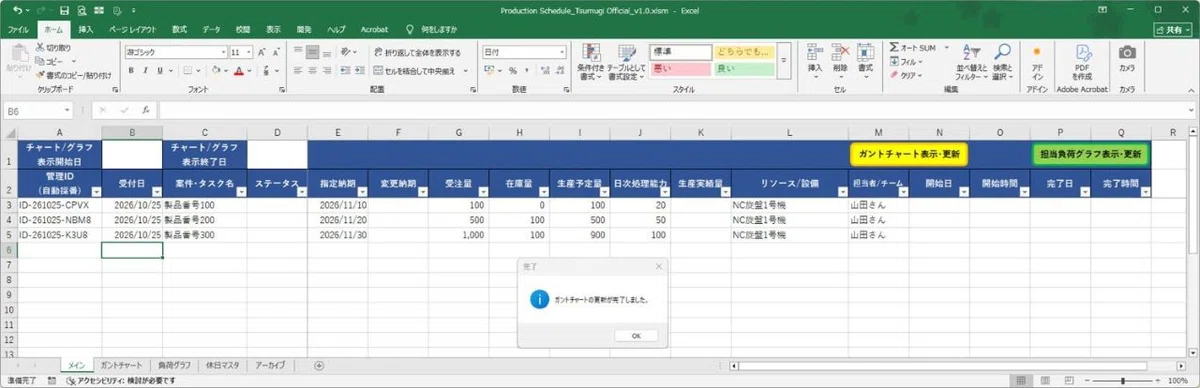This screenshot has height=388, width=1200.
Task: Click find and select (検索と選択)
Action: point(1003,61)
